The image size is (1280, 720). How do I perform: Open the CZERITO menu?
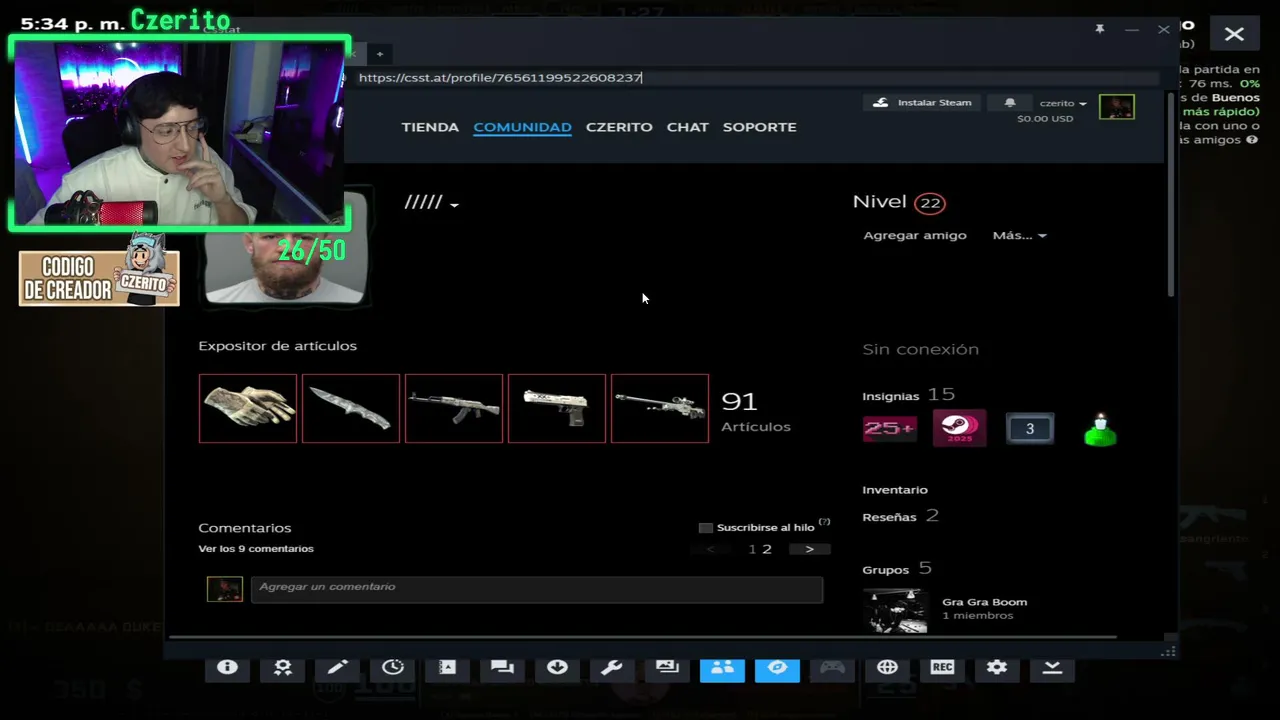coord(619,127)
